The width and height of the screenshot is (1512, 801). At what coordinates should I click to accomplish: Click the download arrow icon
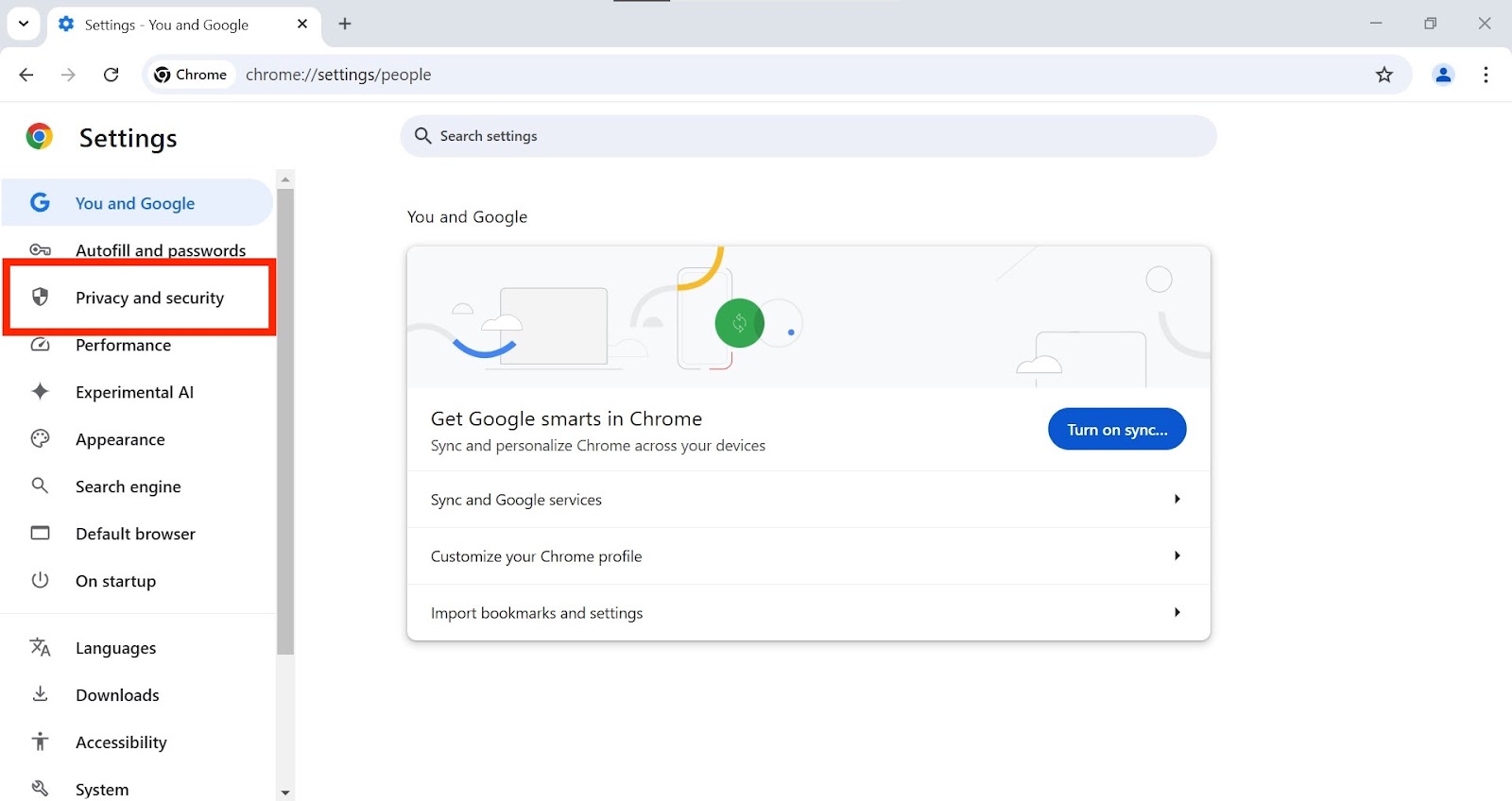click(x=40, y=694)
